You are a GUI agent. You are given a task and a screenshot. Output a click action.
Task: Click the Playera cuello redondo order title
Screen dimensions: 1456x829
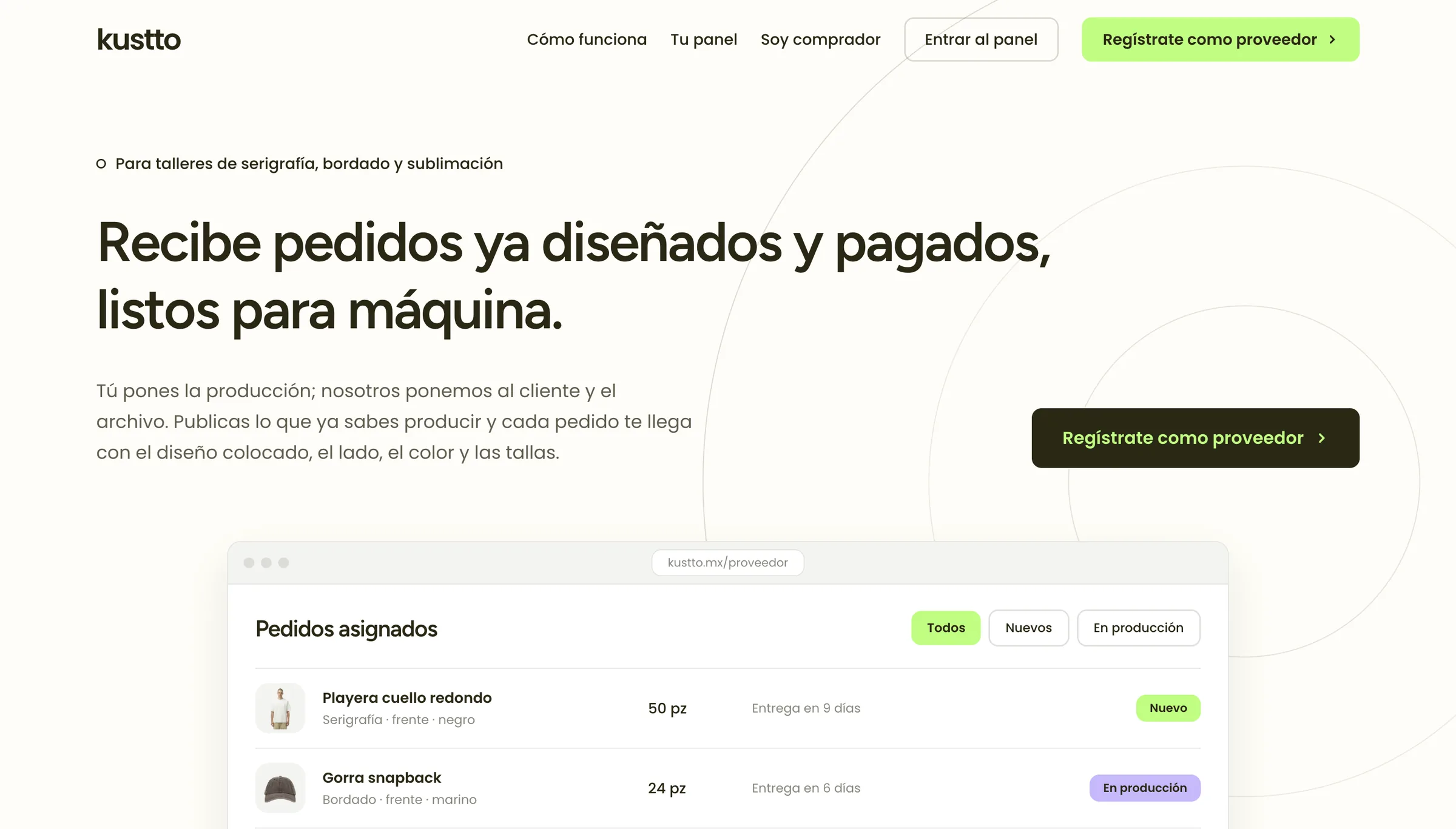coord(407,698)
